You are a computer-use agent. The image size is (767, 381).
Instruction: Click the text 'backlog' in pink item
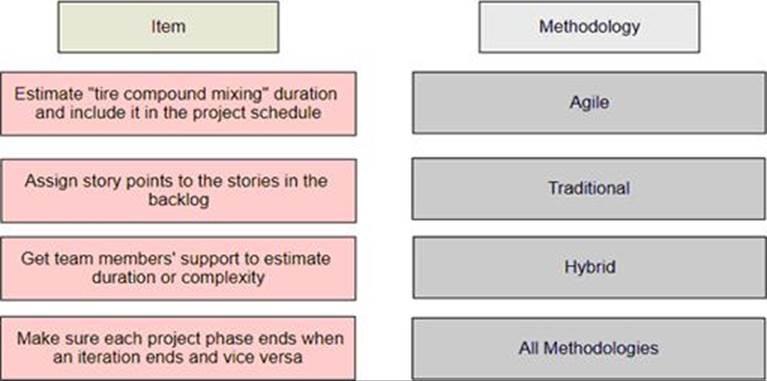tap(179, 200)
